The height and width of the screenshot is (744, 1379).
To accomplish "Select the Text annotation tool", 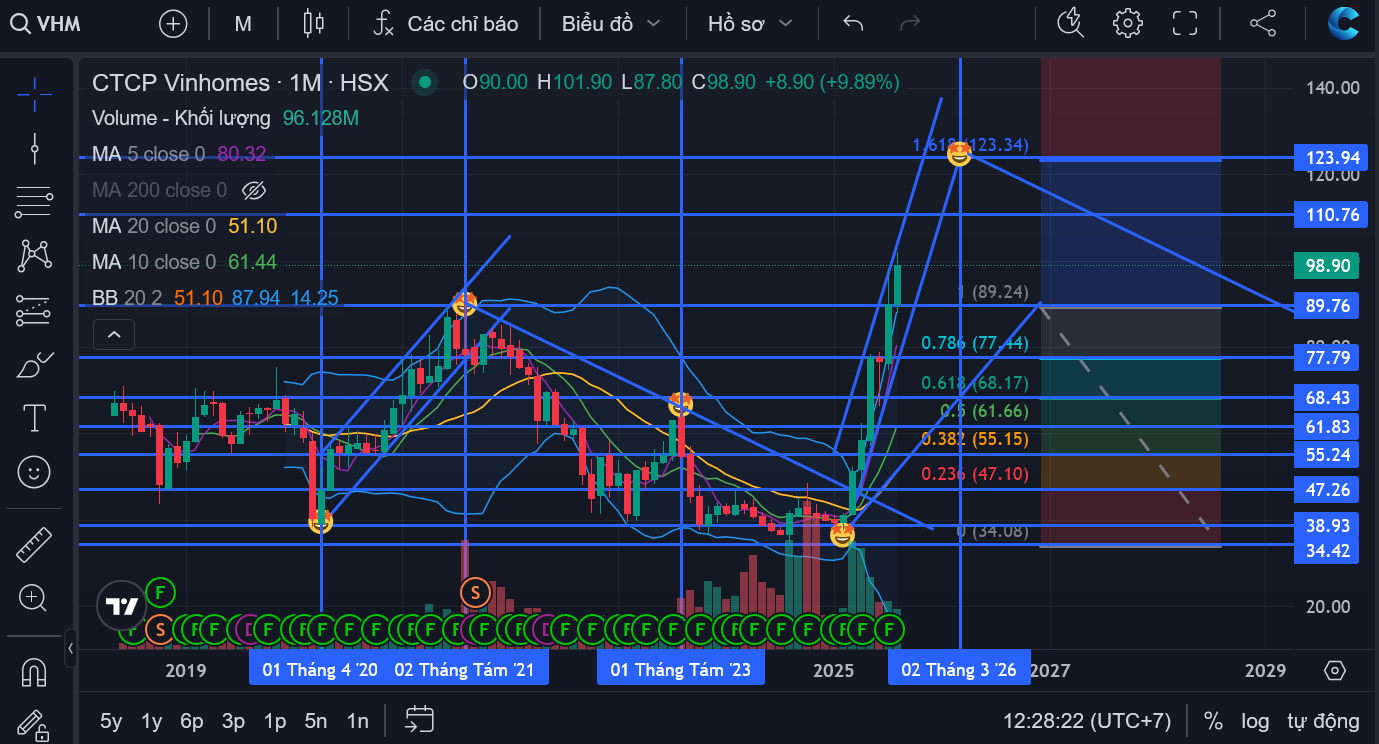I will [x=35, y=418].
